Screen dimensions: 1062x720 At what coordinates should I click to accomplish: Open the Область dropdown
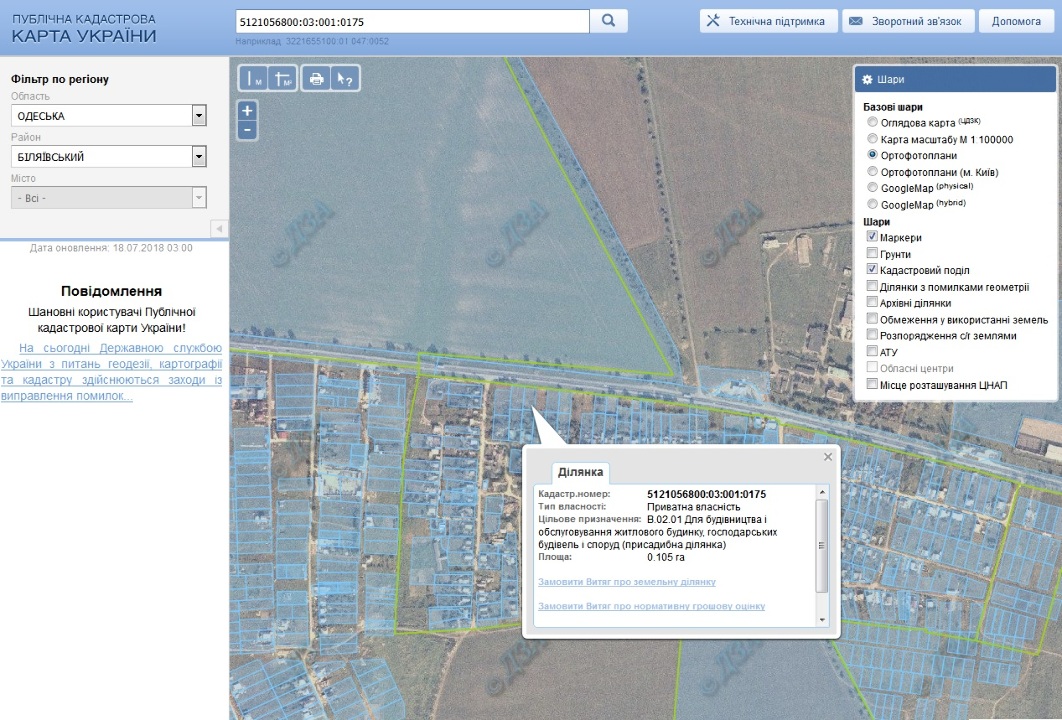(199, 116)
